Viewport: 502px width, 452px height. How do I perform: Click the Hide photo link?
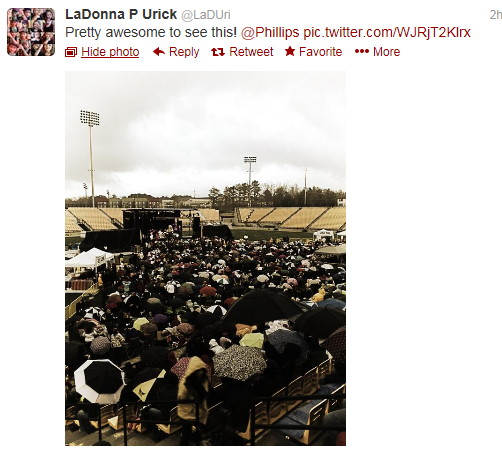click(x=110, y=52)
